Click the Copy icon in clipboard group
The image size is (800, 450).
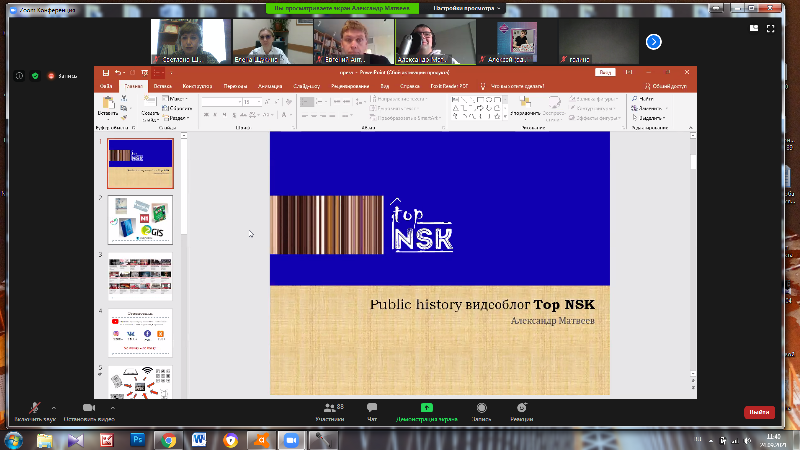(124, 108)
